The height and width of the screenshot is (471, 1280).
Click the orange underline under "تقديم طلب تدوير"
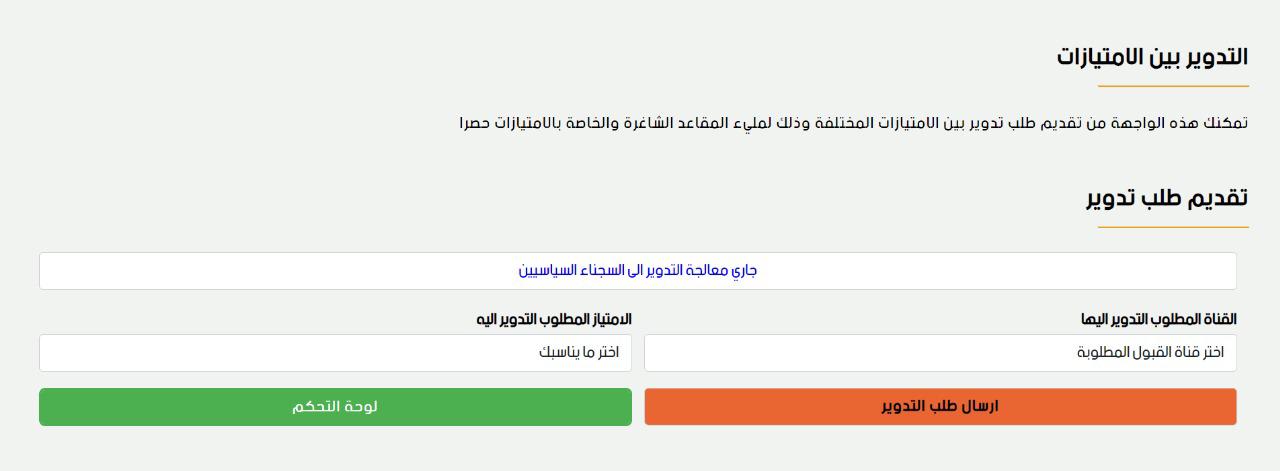click(1173, 227)
